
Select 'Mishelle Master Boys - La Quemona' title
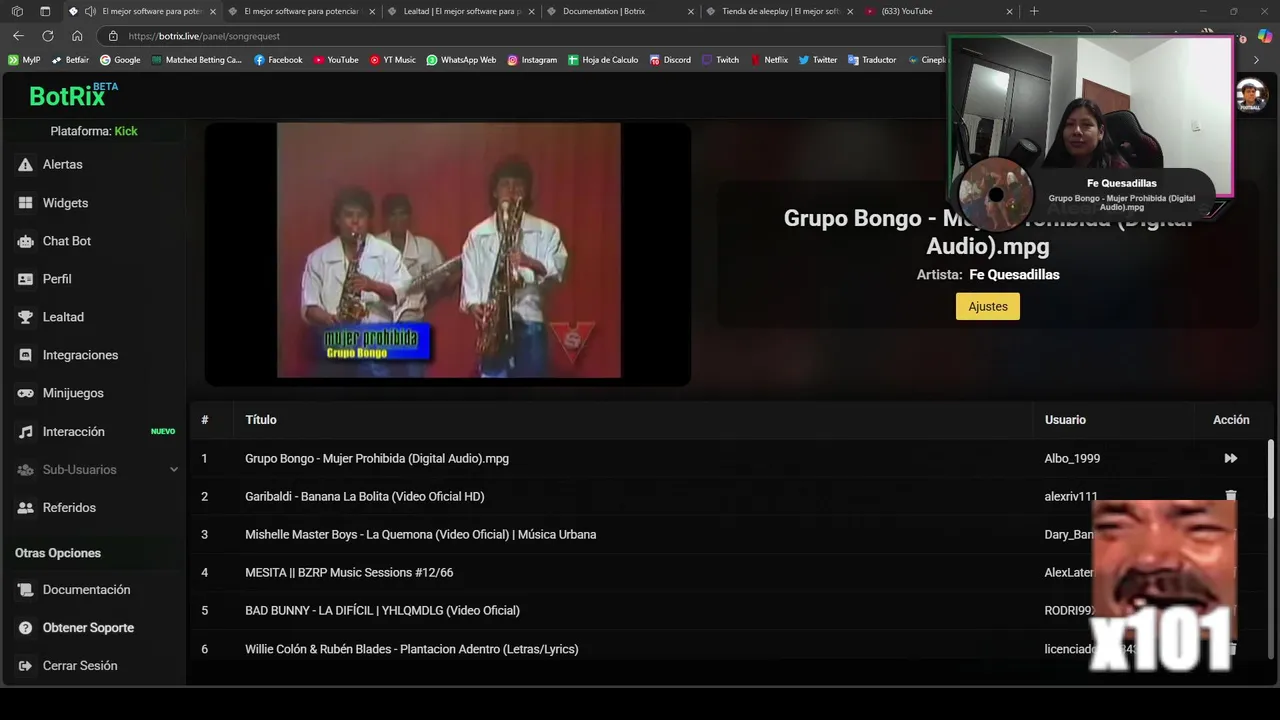(x=421, y=535)
